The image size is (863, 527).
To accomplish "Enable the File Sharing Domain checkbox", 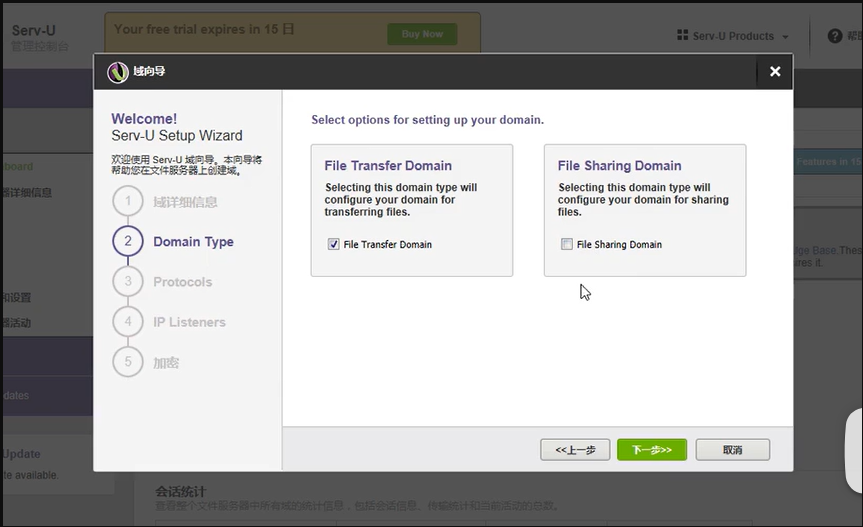I will [x=566, y=244].
